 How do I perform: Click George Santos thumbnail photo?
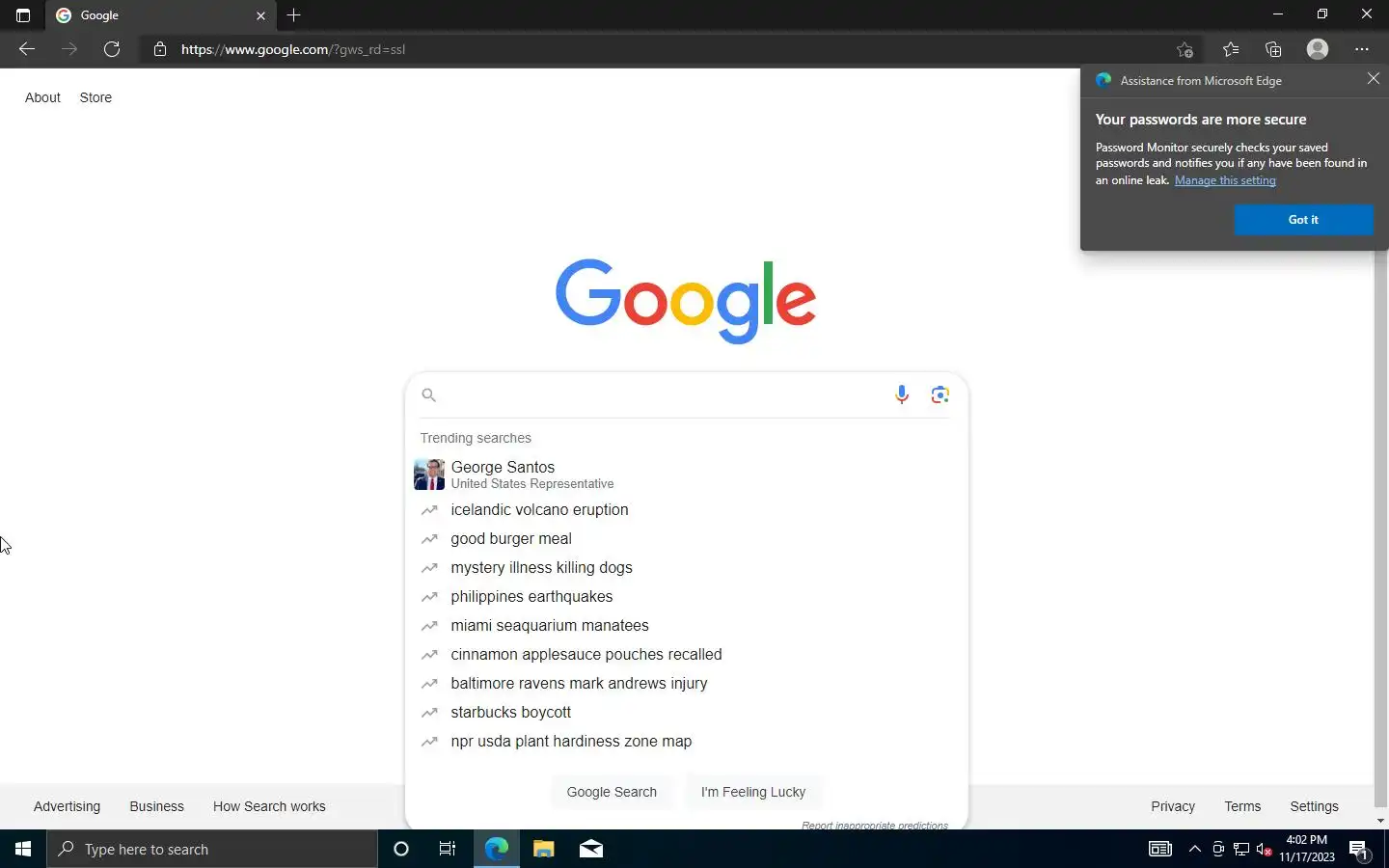(429, 475)
